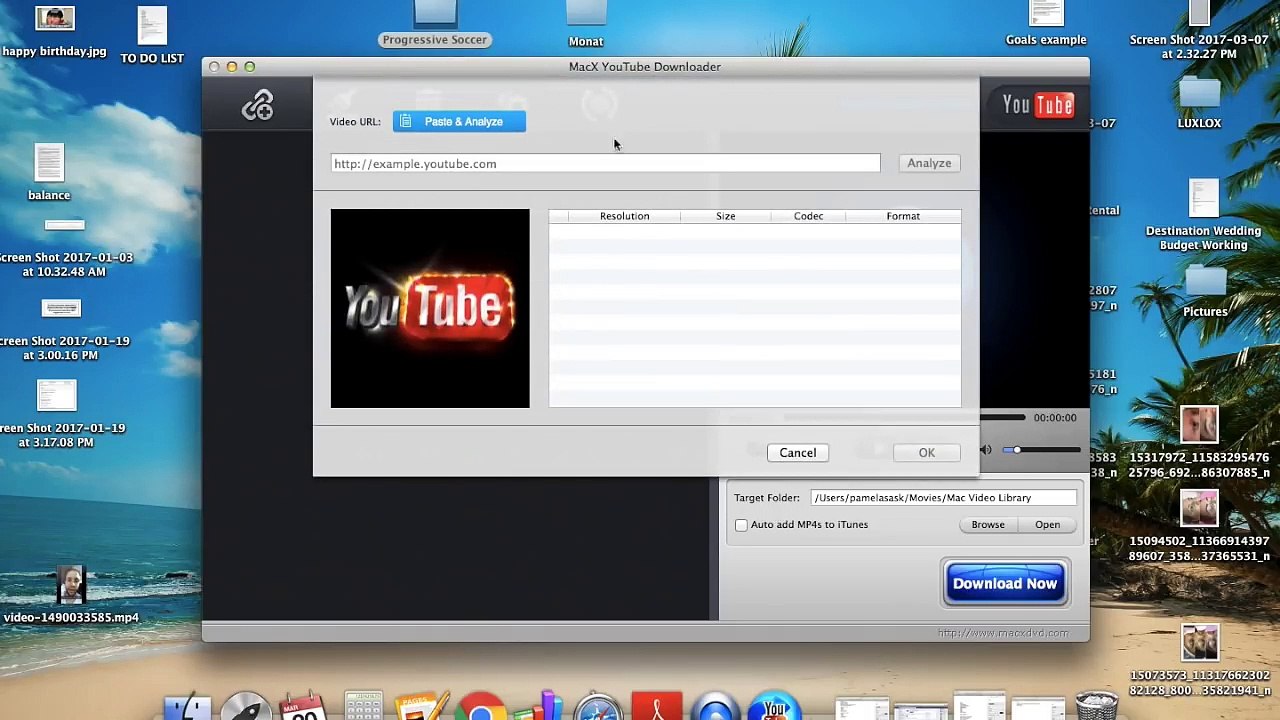Open Finder from the Dock

point(187,708)
